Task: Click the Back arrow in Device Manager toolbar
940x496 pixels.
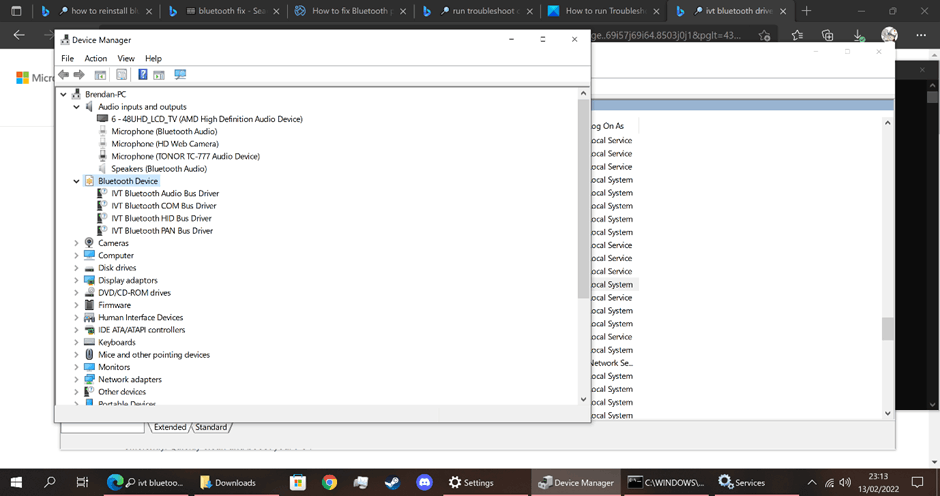Action: [64, 74]
